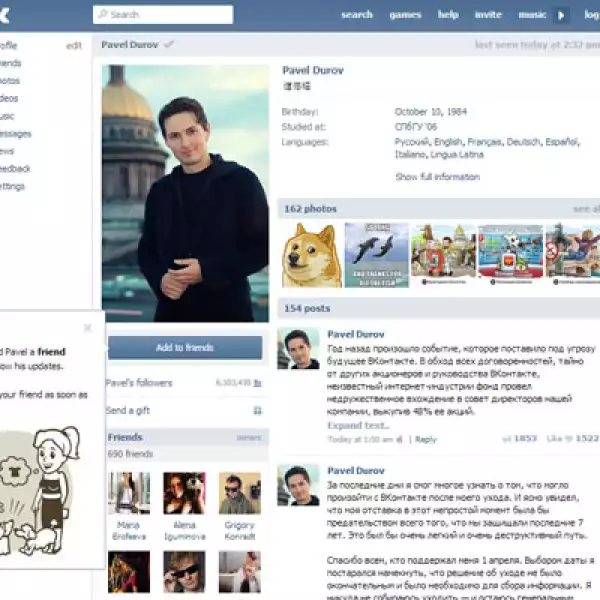Click the edit link in left sidebar
600x600 pixels.
click(x=74, y=46)
